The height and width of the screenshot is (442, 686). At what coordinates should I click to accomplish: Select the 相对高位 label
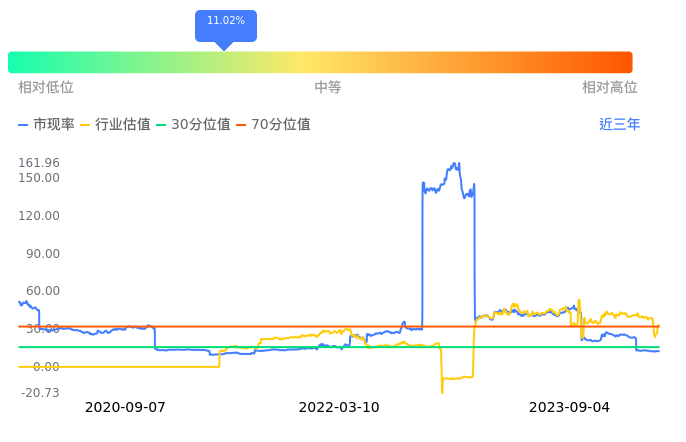click(610, 88)
